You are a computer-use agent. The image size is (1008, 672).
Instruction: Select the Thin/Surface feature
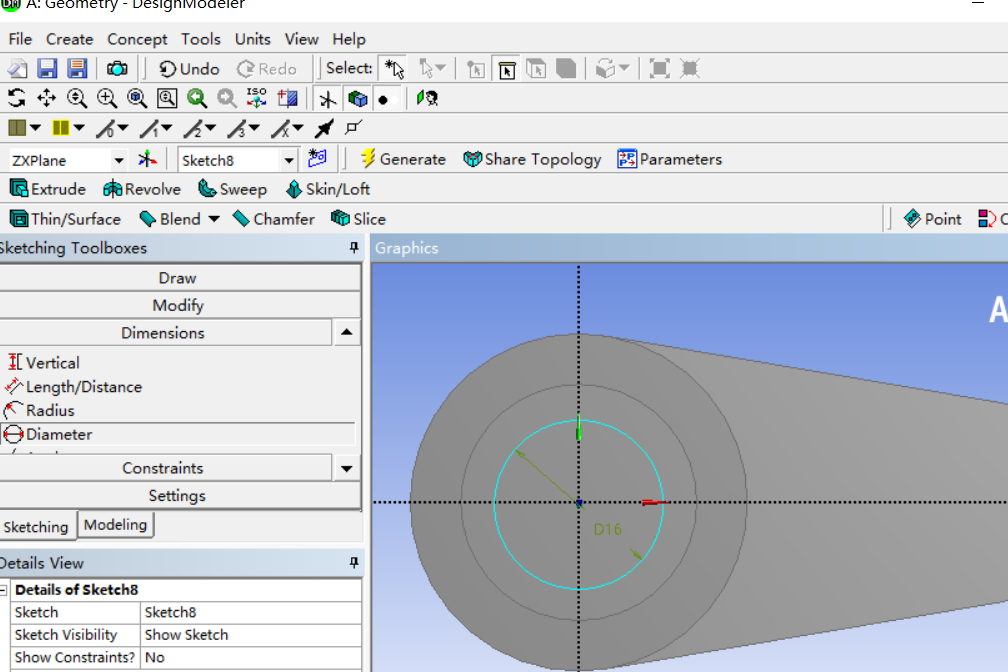tap(65, 219)
